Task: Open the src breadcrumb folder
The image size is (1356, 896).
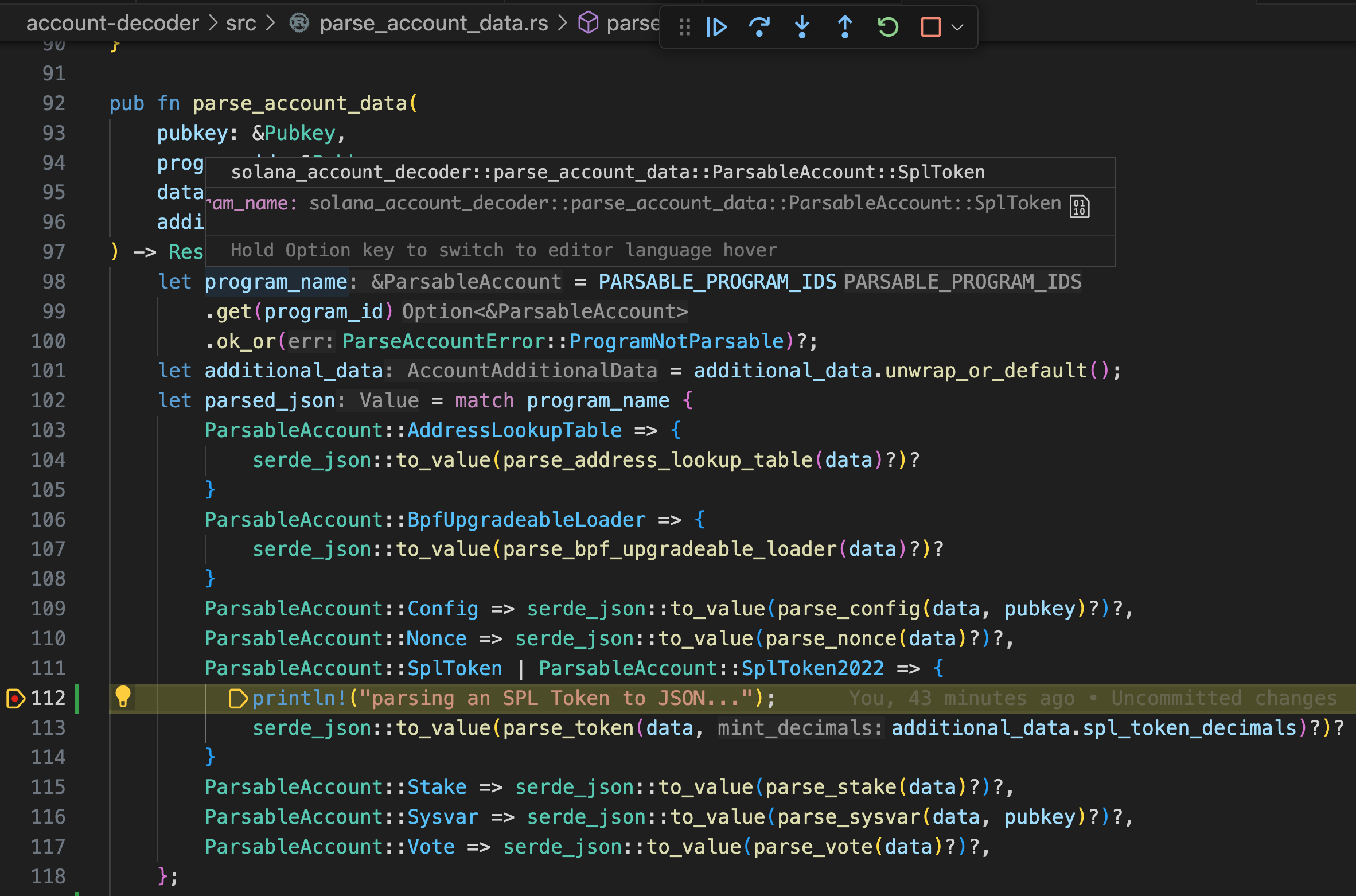Action: [x=241, y=23]
